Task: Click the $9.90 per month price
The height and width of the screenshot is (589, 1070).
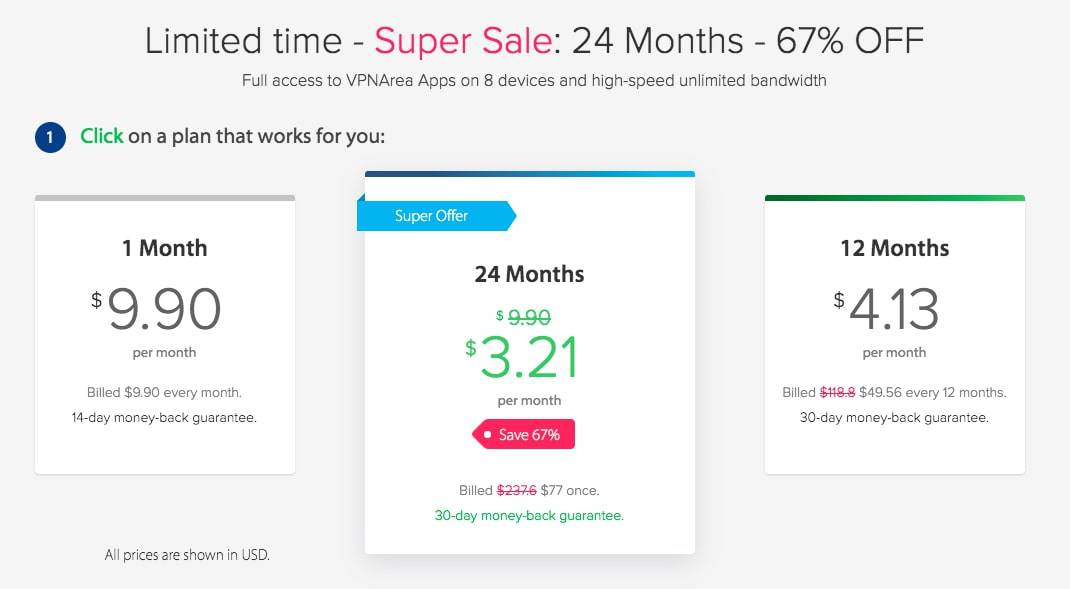Action: pyautogui.click(x=156, y=309)
